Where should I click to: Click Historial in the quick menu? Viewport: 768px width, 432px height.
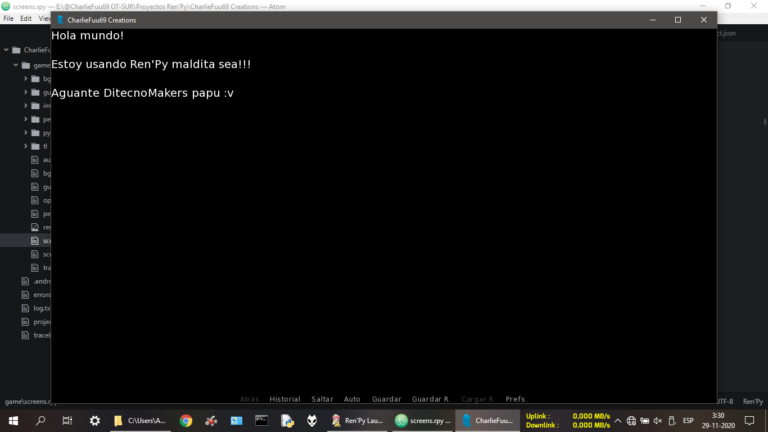tap(285, 399)
